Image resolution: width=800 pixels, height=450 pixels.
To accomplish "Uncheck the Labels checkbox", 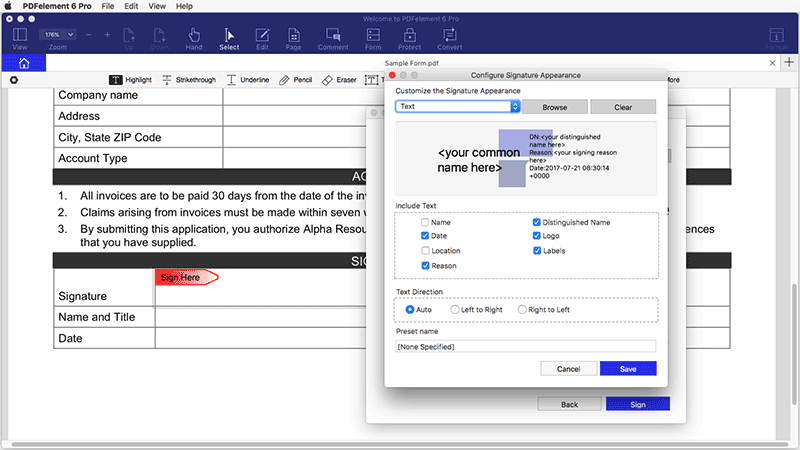I will (x=537, y=251).
